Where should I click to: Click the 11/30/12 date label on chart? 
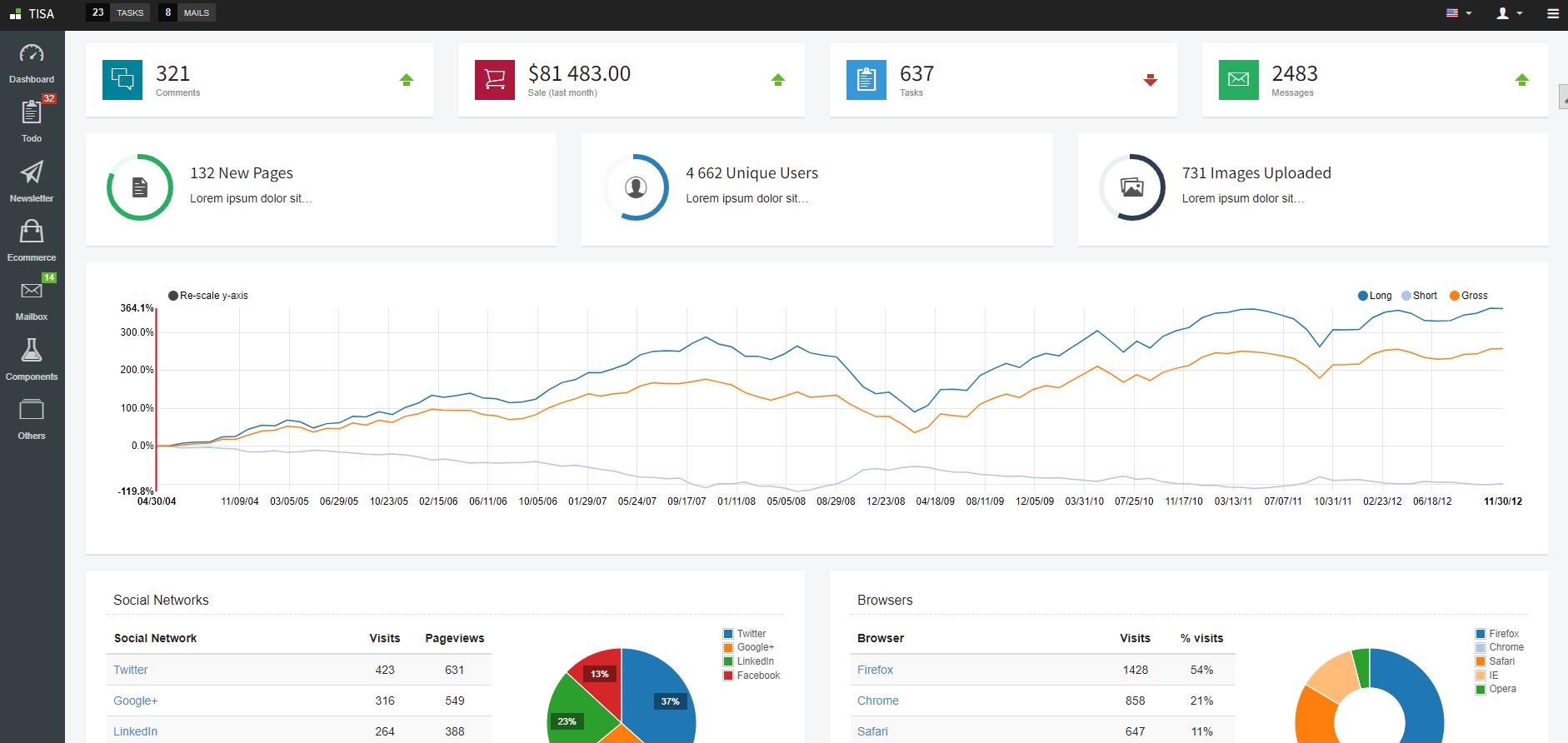tap(1503, 501)
